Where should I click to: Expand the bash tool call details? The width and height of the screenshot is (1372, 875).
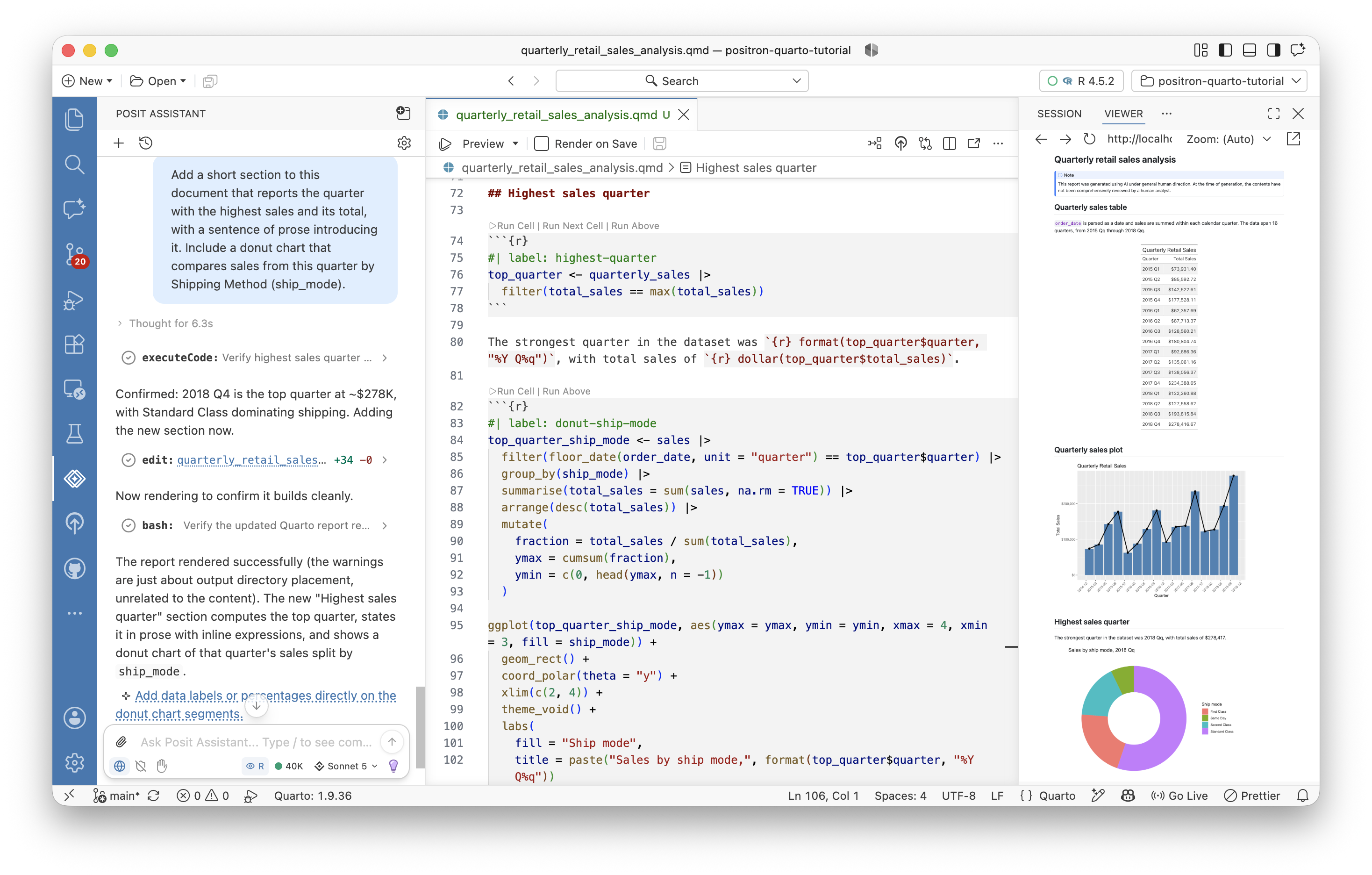(255, 525)
